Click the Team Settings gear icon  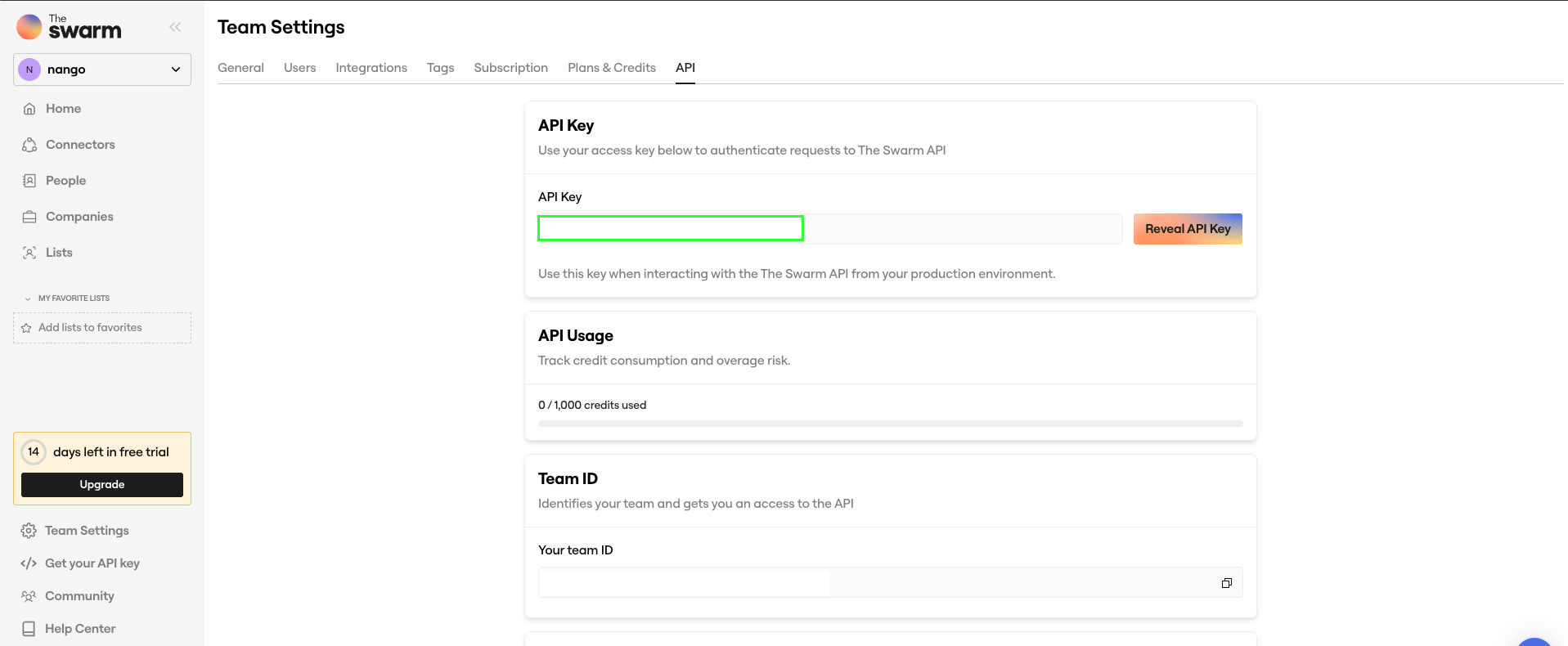[29, 531]
